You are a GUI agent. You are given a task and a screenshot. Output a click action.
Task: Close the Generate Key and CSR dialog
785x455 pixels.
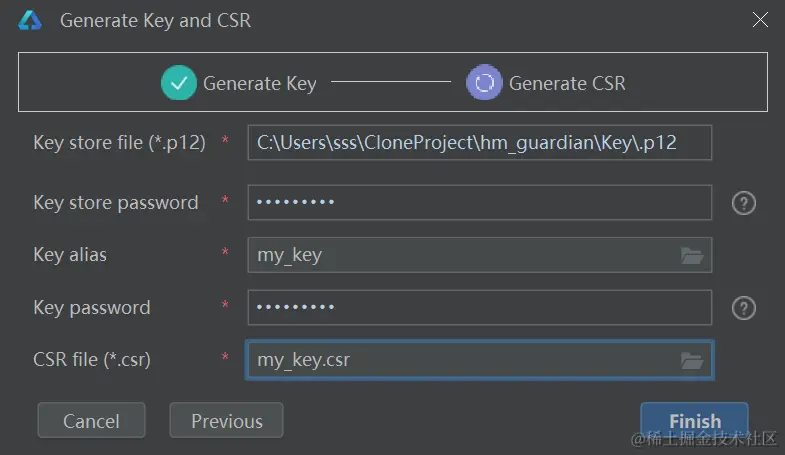click(759, 19)
